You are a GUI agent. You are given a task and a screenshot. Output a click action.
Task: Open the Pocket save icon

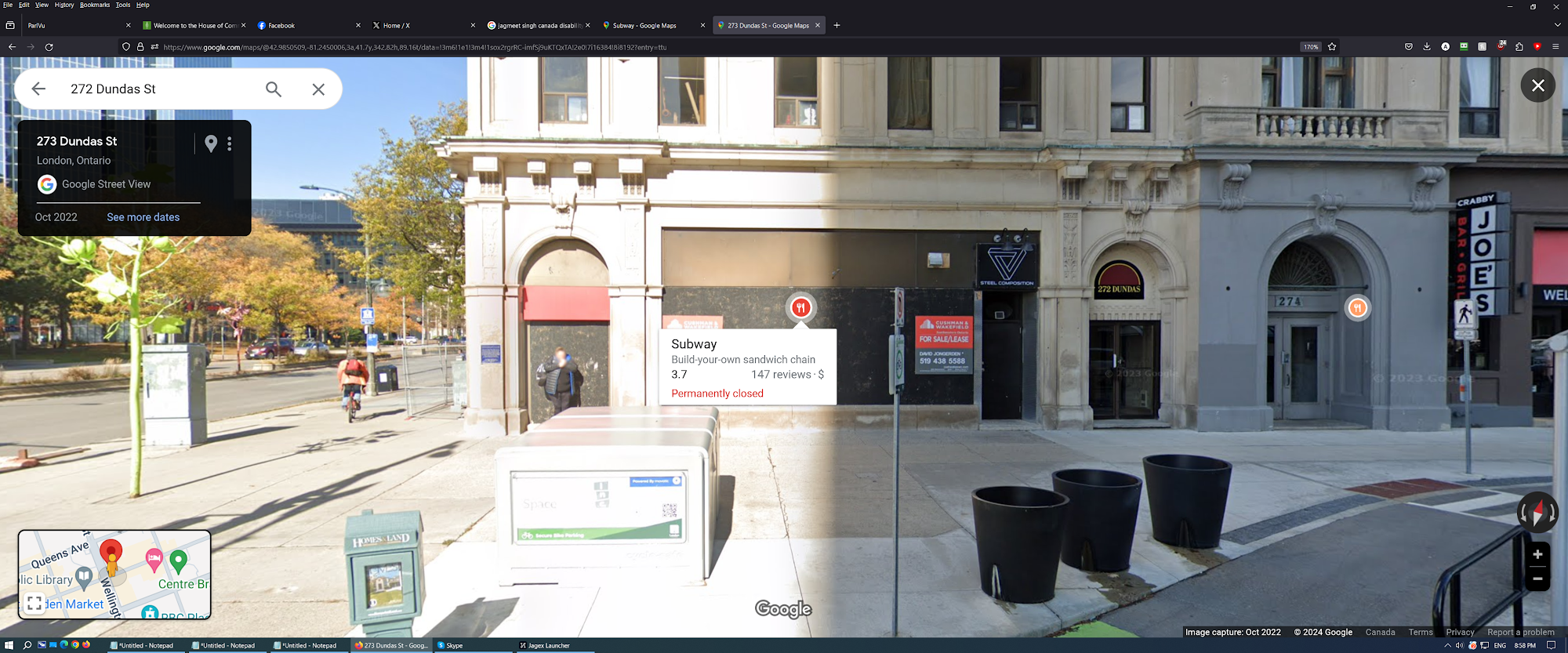(x=1408, y=47)
